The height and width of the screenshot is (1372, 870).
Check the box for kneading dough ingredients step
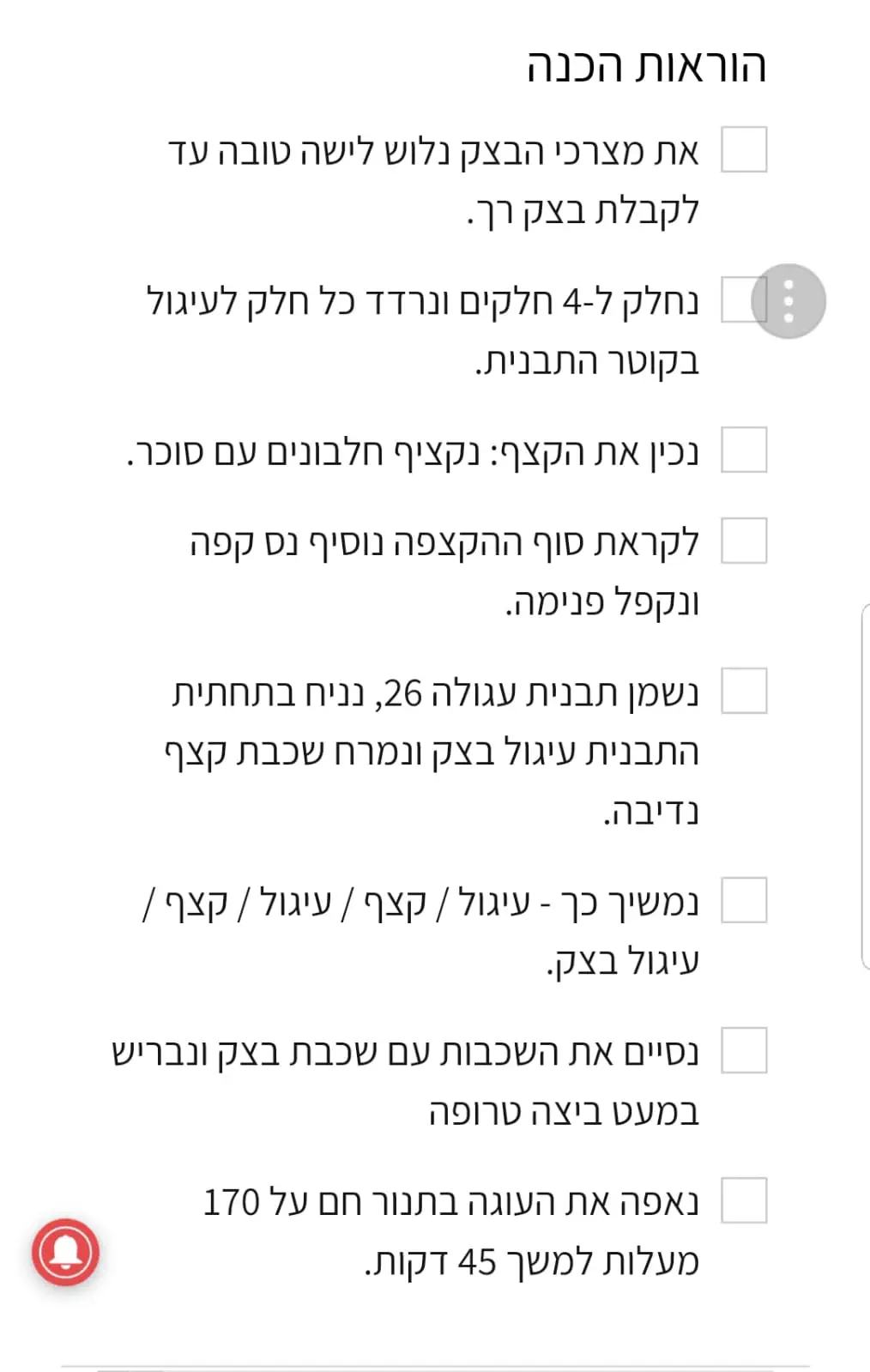click(x=743, y=150)
